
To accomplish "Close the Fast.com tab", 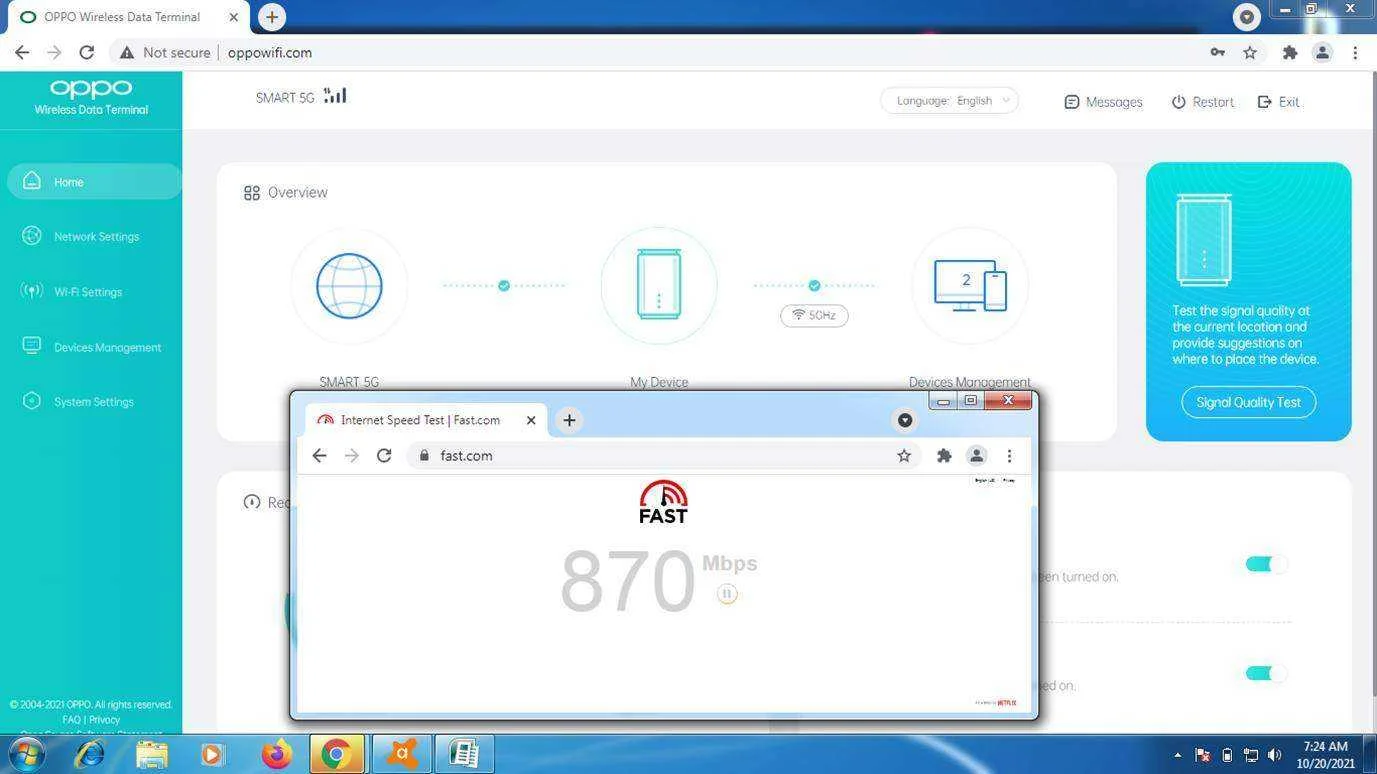I will coord(531,420).
